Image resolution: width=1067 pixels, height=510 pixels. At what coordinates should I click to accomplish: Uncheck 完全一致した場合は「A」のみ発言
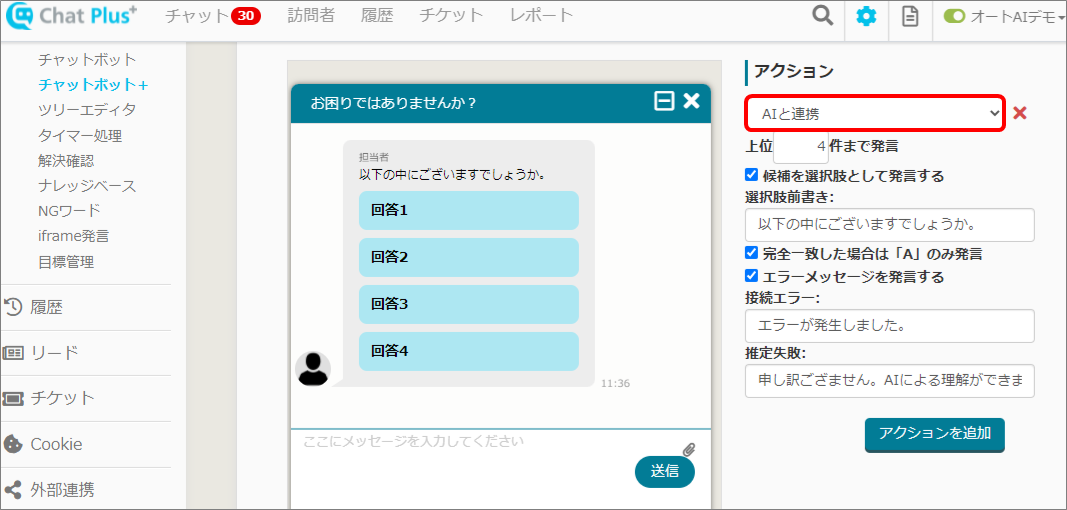tap(752, 253)
